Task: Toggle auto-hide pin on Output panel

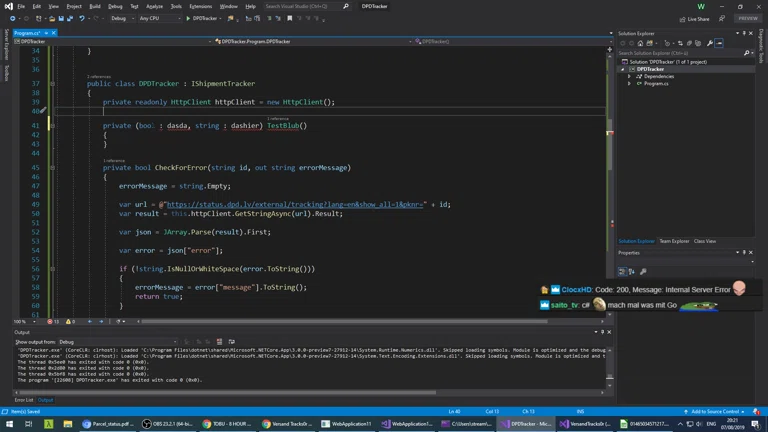Action: [602, 332]
